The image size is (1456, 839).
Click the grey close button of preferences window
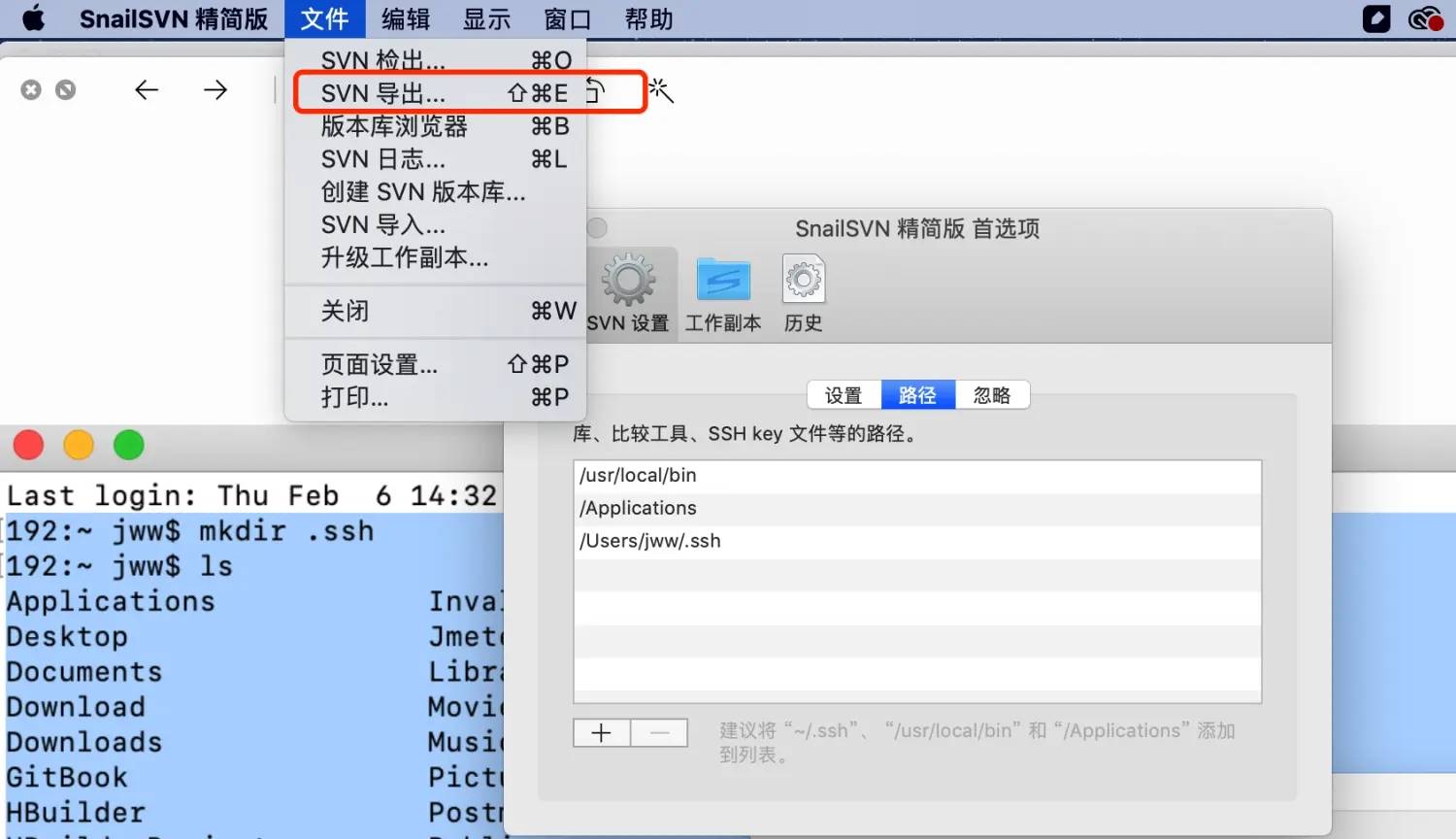(597, 228)
